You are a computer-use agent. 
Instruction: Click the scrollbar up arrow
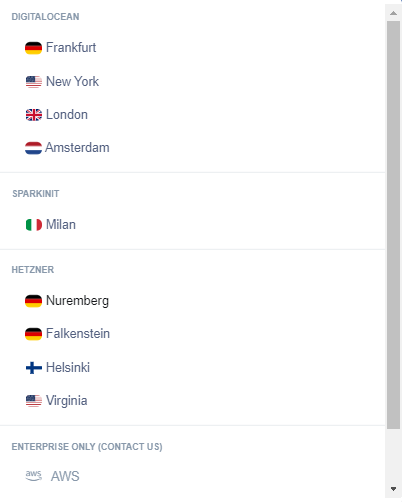[393, 13]
